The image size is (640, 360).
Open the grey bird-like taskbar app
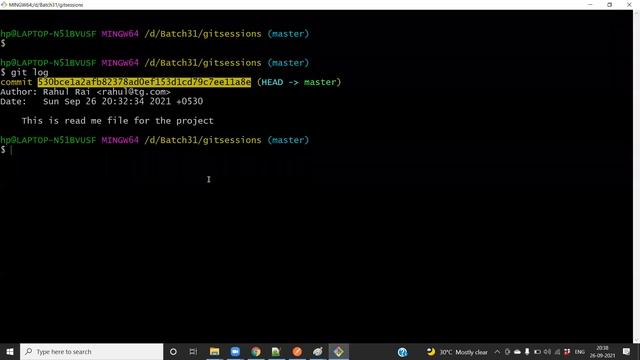318,351
